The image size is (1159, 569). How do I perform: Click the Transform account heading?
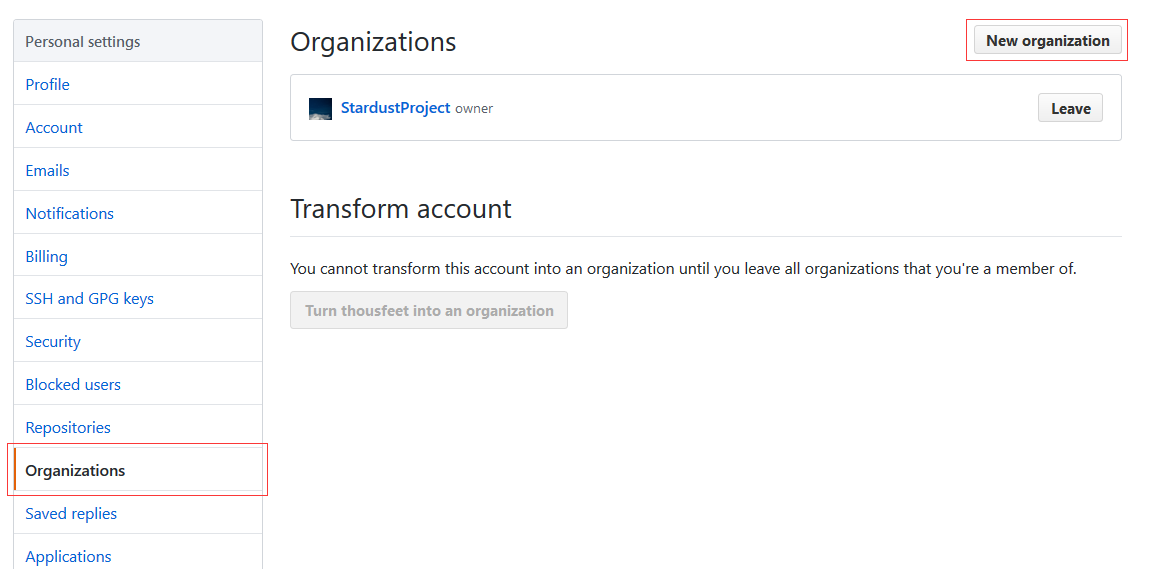click(400, 208)
